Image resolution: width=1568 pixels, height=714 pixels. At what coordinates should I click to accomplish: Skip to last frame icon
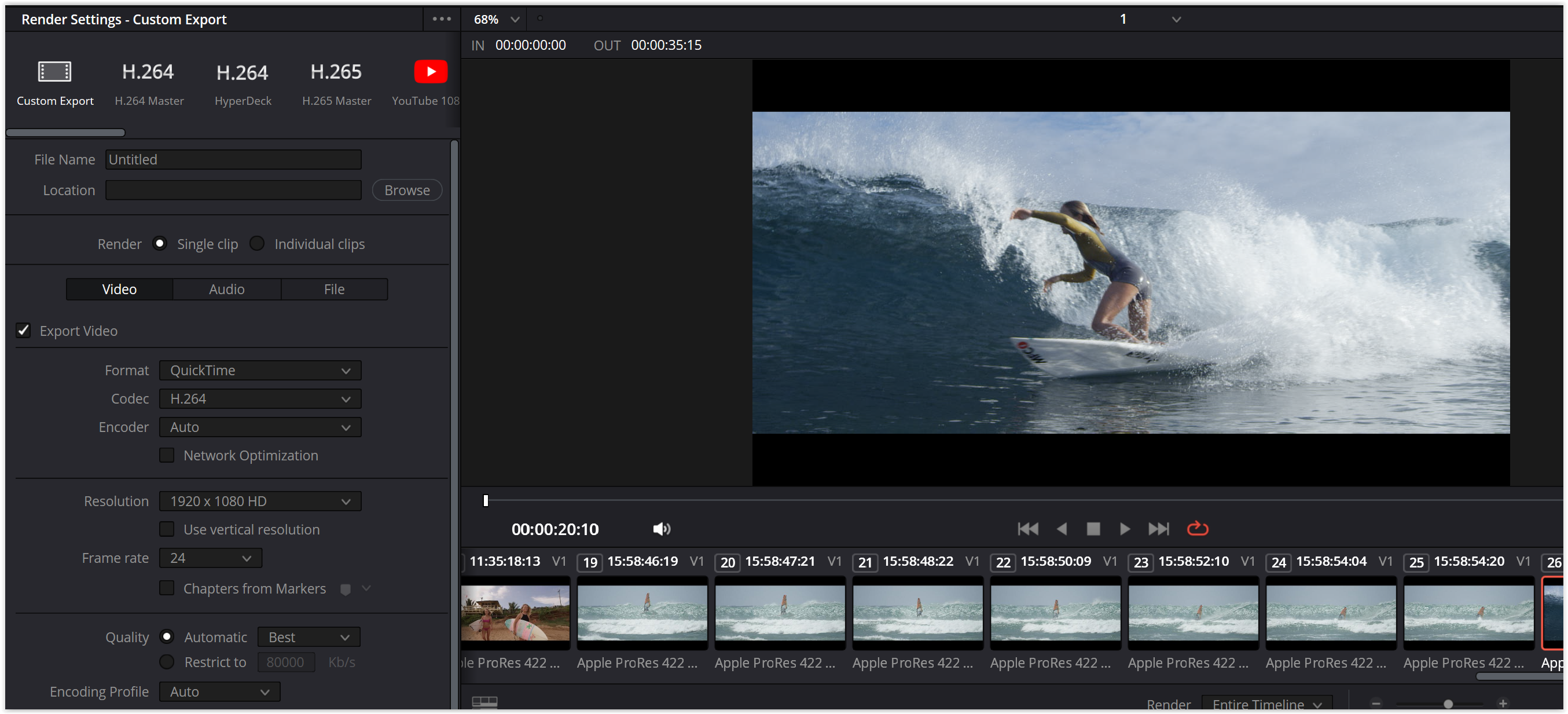[x=1158, y=529]
